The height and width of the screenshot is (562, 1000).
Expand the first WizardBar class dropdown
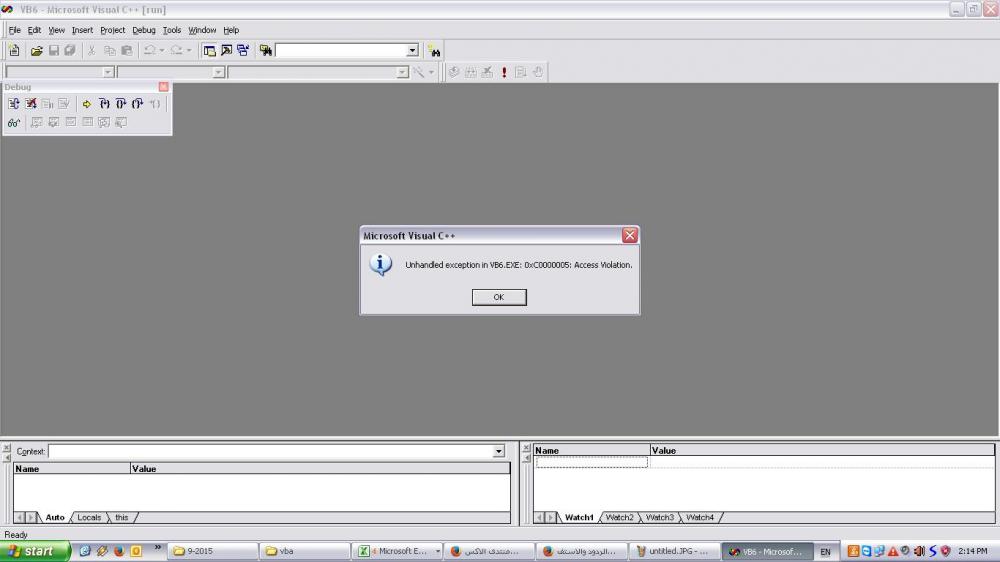point(108,72)
